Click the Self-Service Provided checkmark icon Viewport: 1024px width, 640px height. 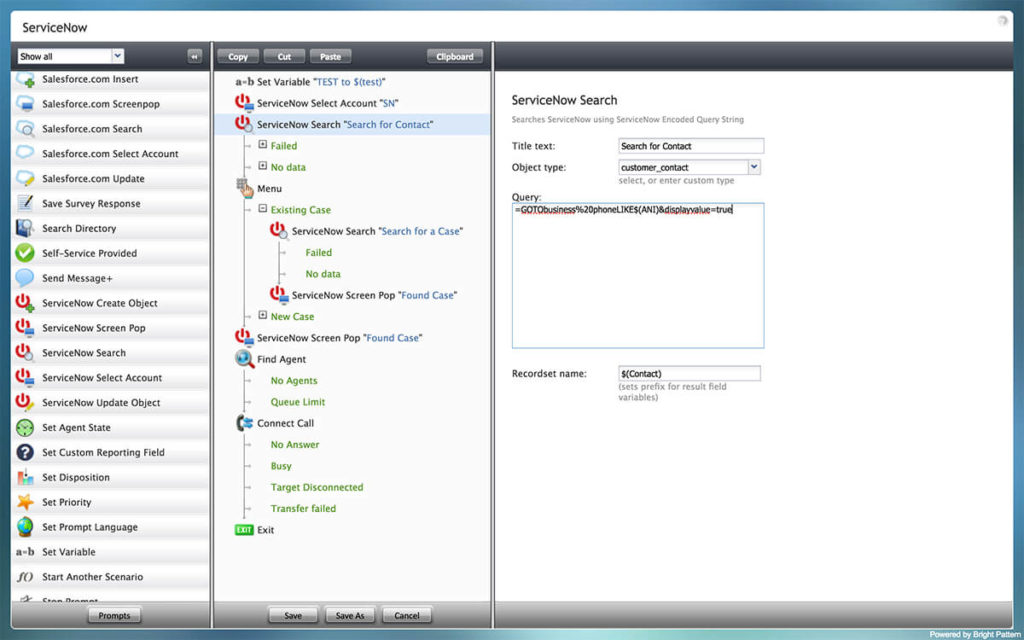22,253
